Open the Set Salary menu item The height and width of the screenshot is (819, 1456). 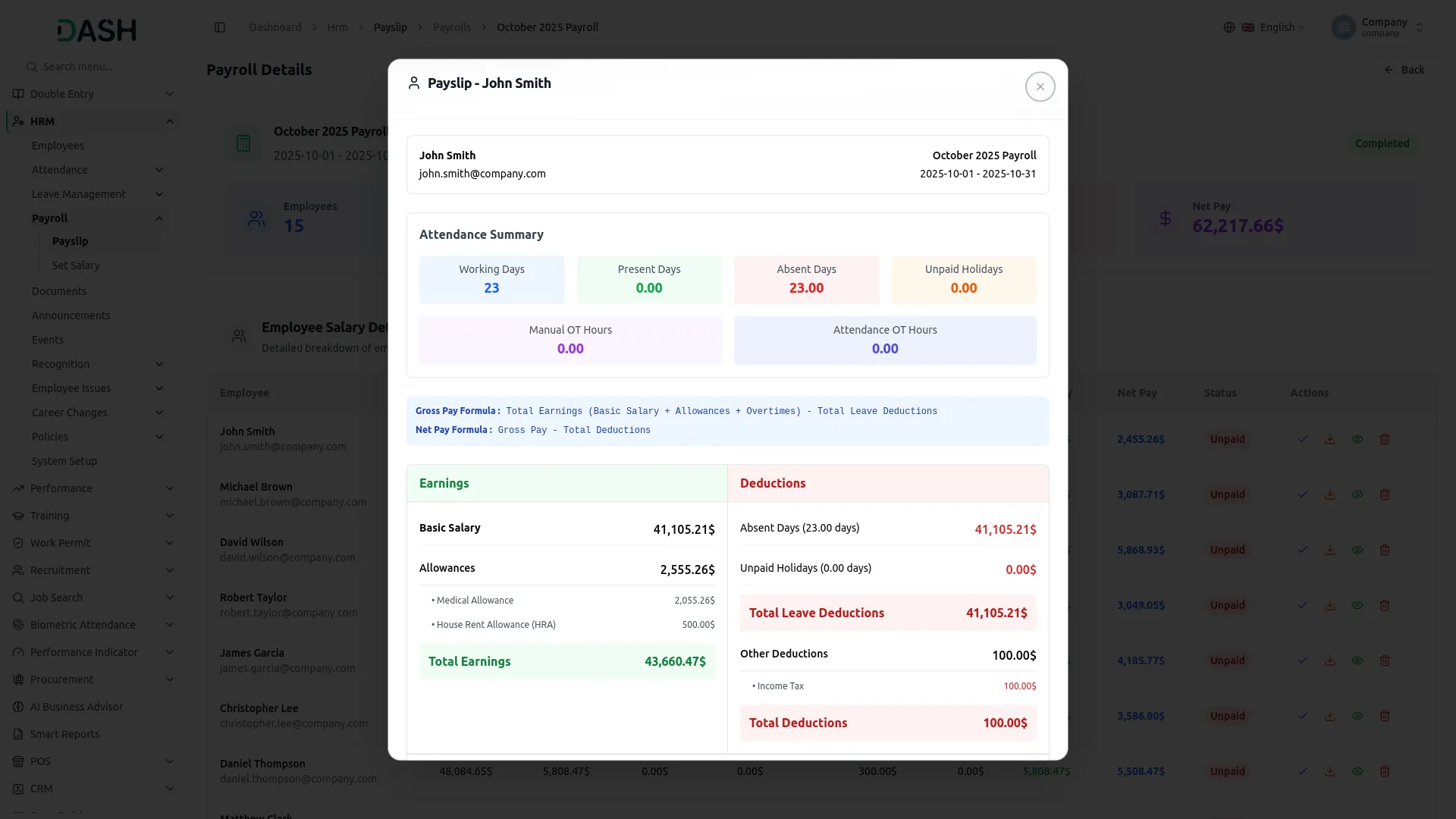click(76, 265)
